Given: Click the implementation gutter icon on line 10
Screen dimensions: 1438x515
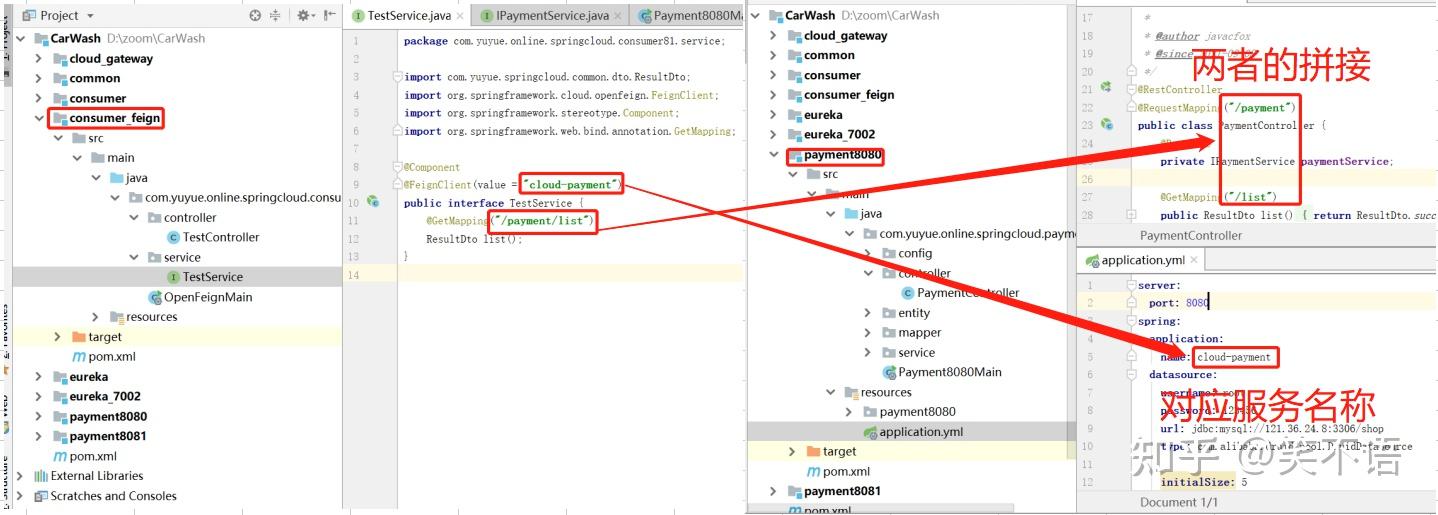Looking at the screenshot, I should (373, 202).
